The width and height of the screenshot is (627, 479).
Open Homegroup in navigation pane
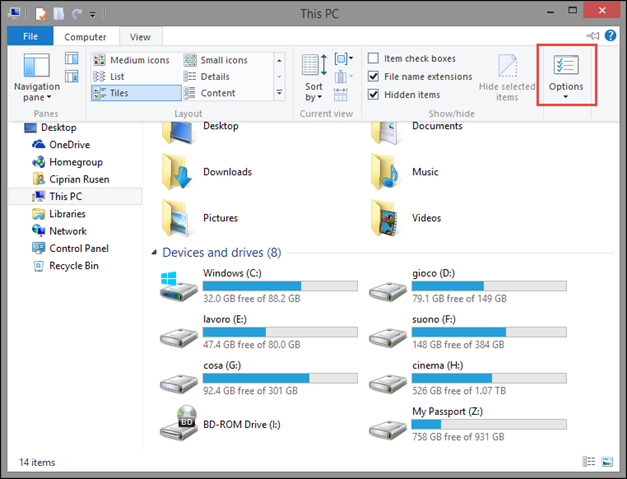(68, 162)
